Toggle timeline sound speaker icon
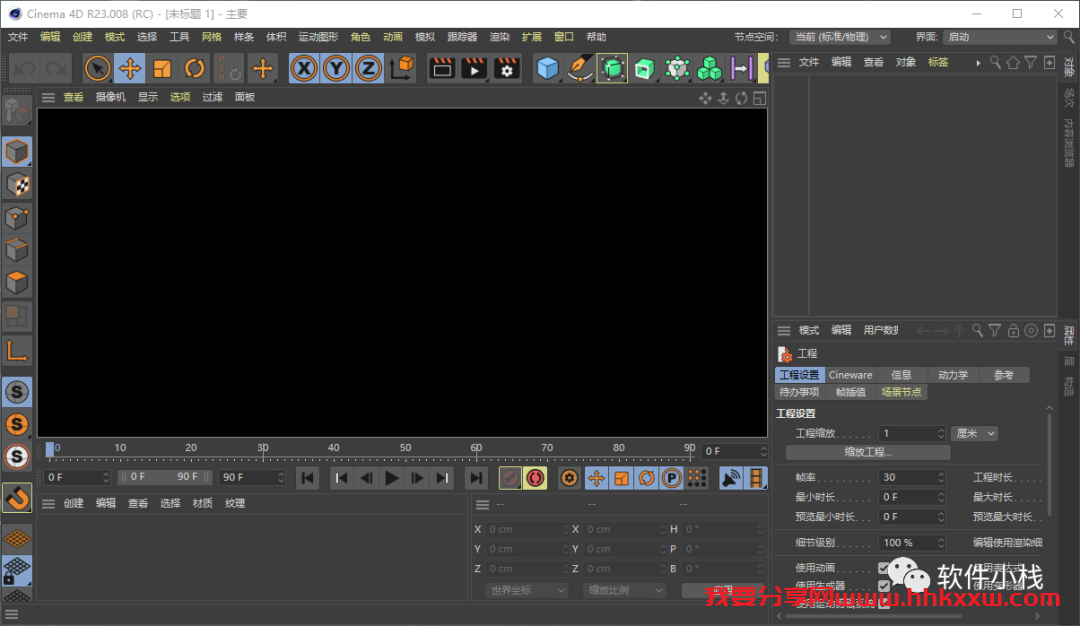1080x626 pixels. [730, 478]
